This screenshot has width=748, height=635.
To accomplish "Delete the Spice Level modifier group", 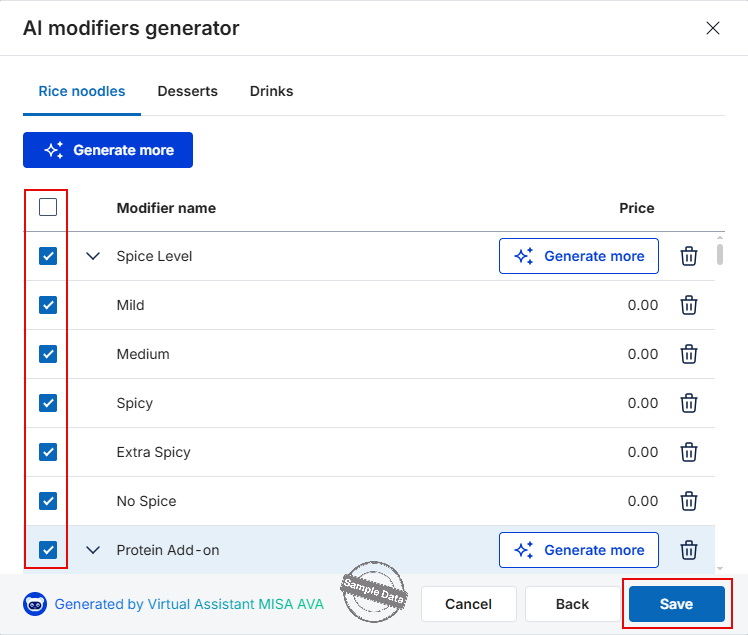I will pyautogui.click(x=688, y=256).
